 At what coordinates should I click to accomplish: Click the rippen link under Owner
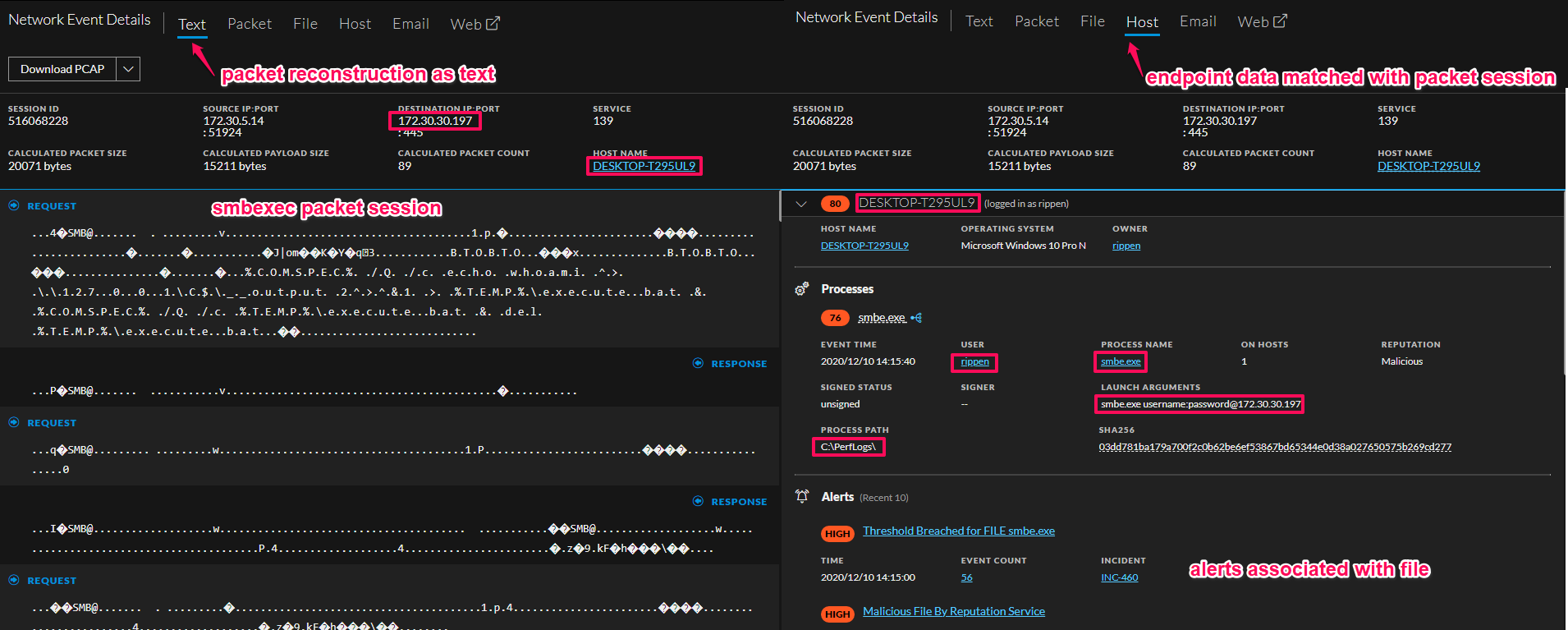point(1126,246)
